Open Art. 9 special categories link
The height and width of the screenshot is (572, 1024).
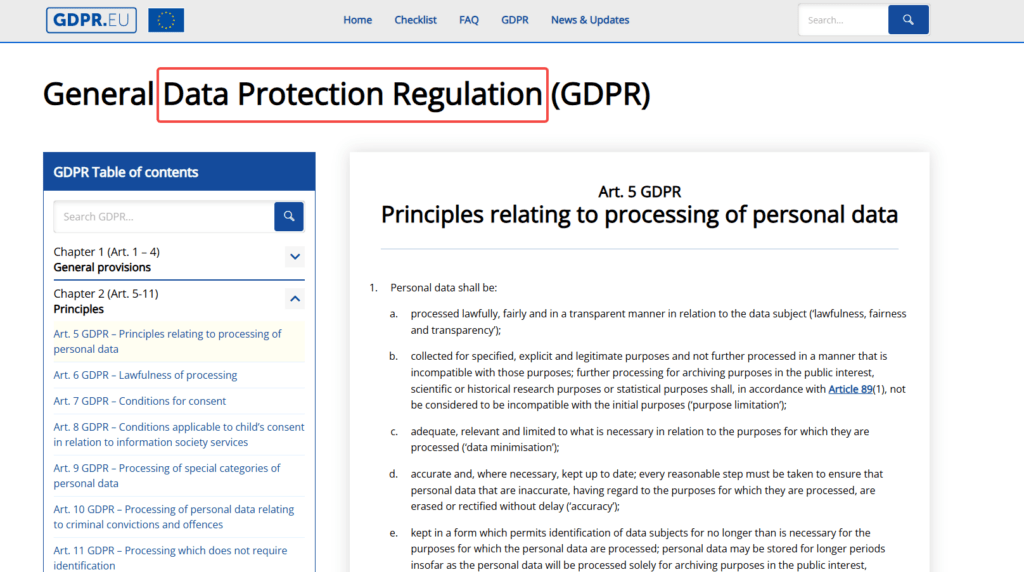pos(167,475)
